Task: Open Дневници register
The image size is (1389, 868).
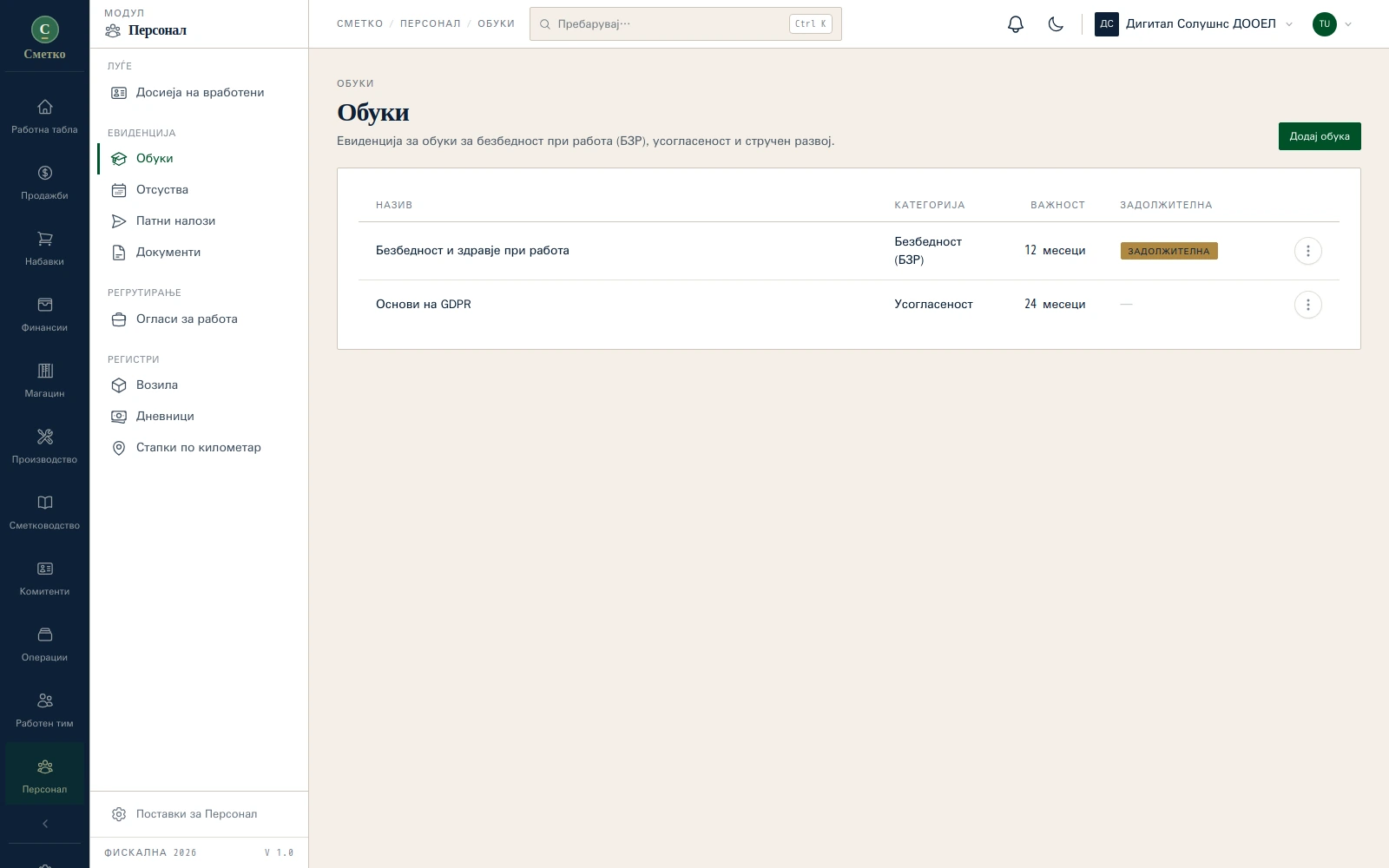Action: point(199,417)
